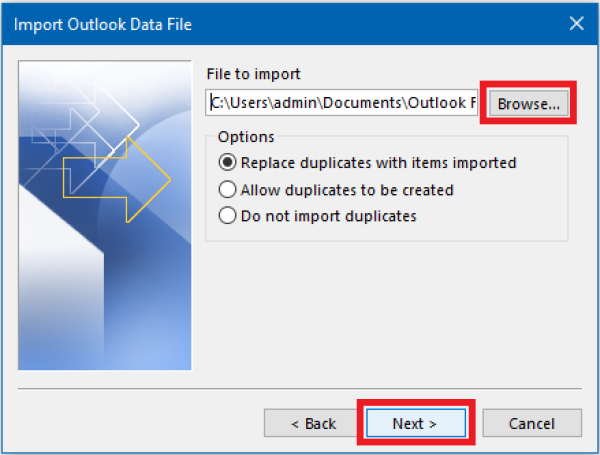Focus the File to import path field
Viewport: 600px width, 455px height.
tap(343, 103)
